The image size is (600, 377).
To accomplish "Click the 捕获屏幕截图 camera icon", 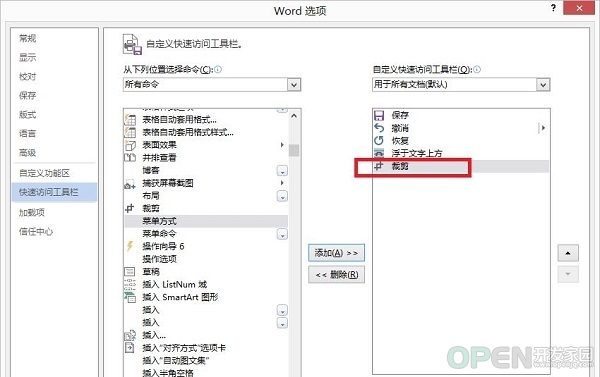I will 130,184.
